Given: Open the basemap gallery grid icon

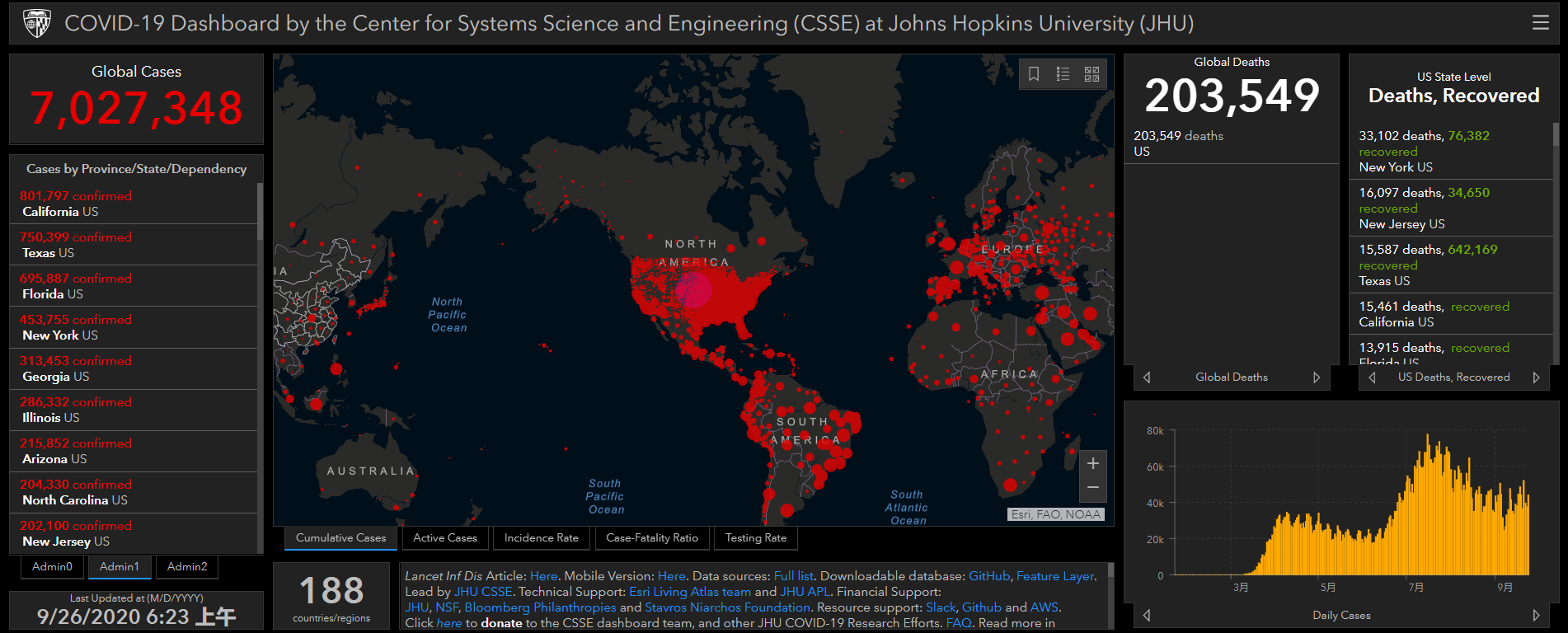Looking at the screenshot, I should [x=1091, y=74].
